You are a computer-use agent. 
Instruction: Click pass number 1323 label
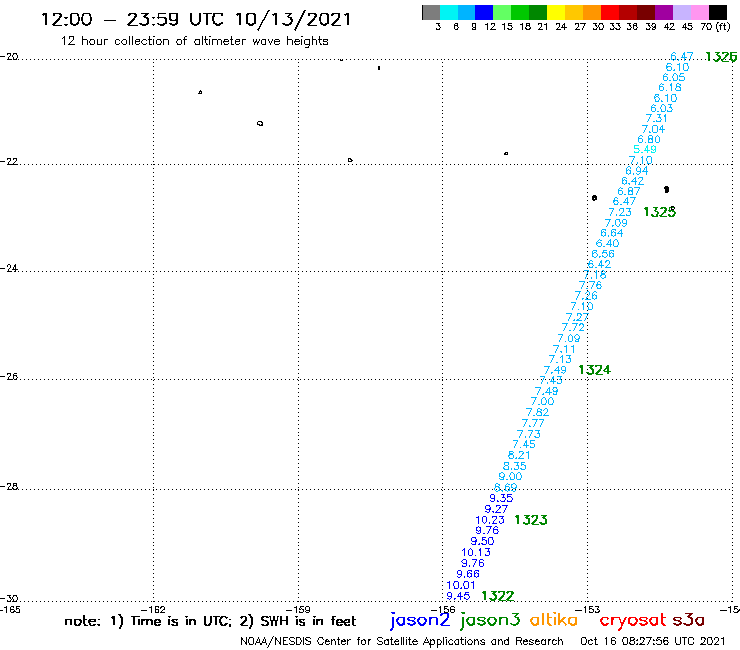[531, 520]
